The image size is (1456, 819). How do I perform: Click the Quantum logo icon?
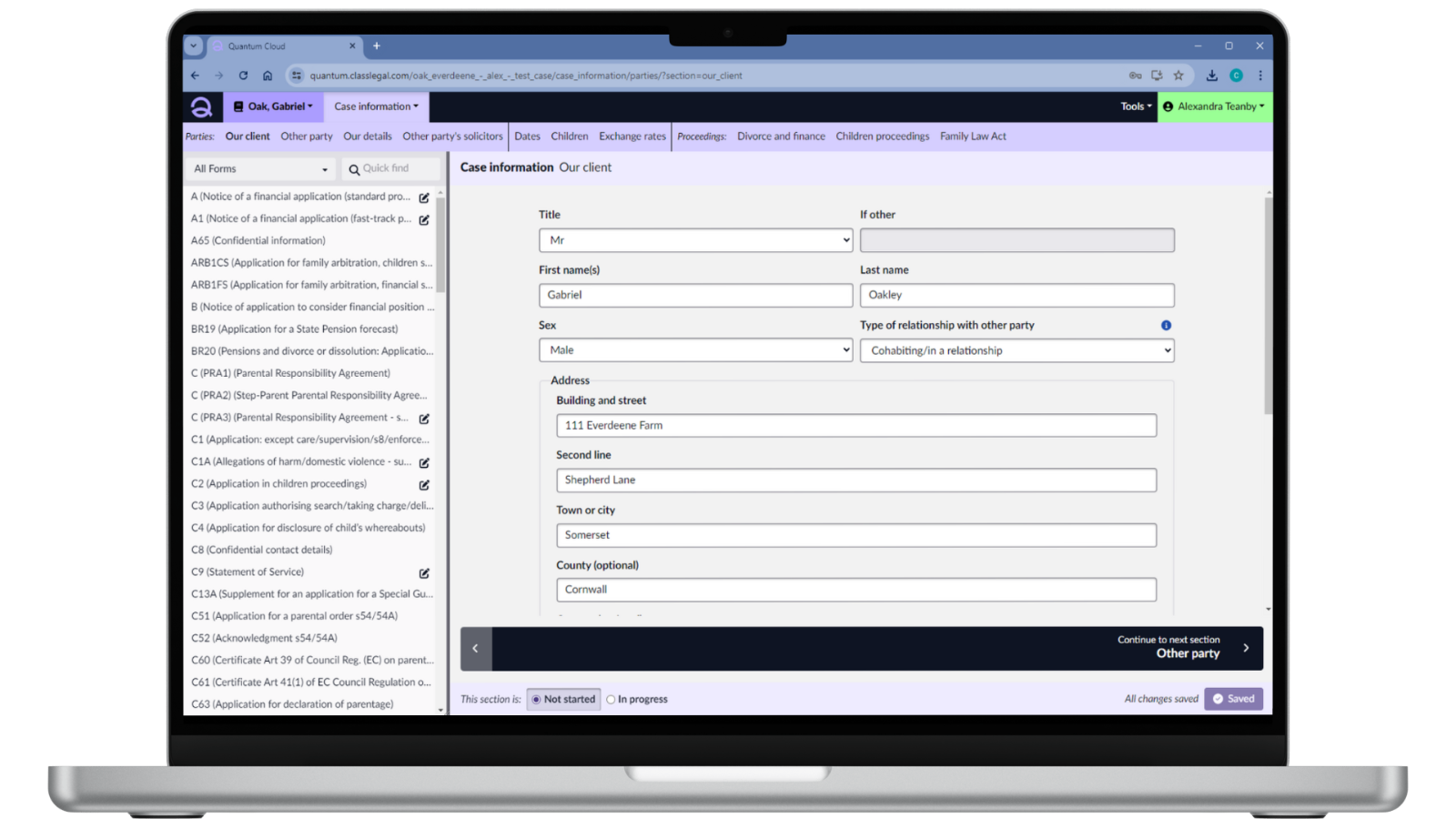tap(201, 106)
